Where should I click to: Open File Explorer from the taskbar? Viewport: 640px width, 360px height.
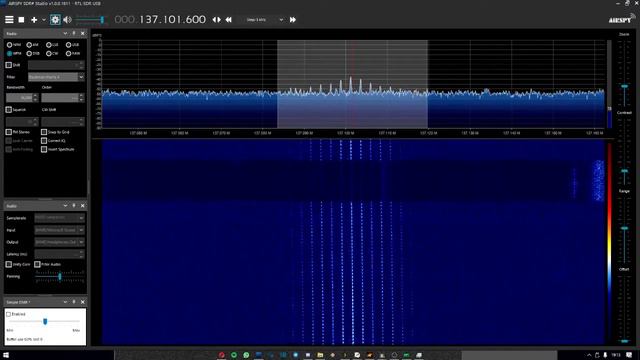[x=320, y=355]
